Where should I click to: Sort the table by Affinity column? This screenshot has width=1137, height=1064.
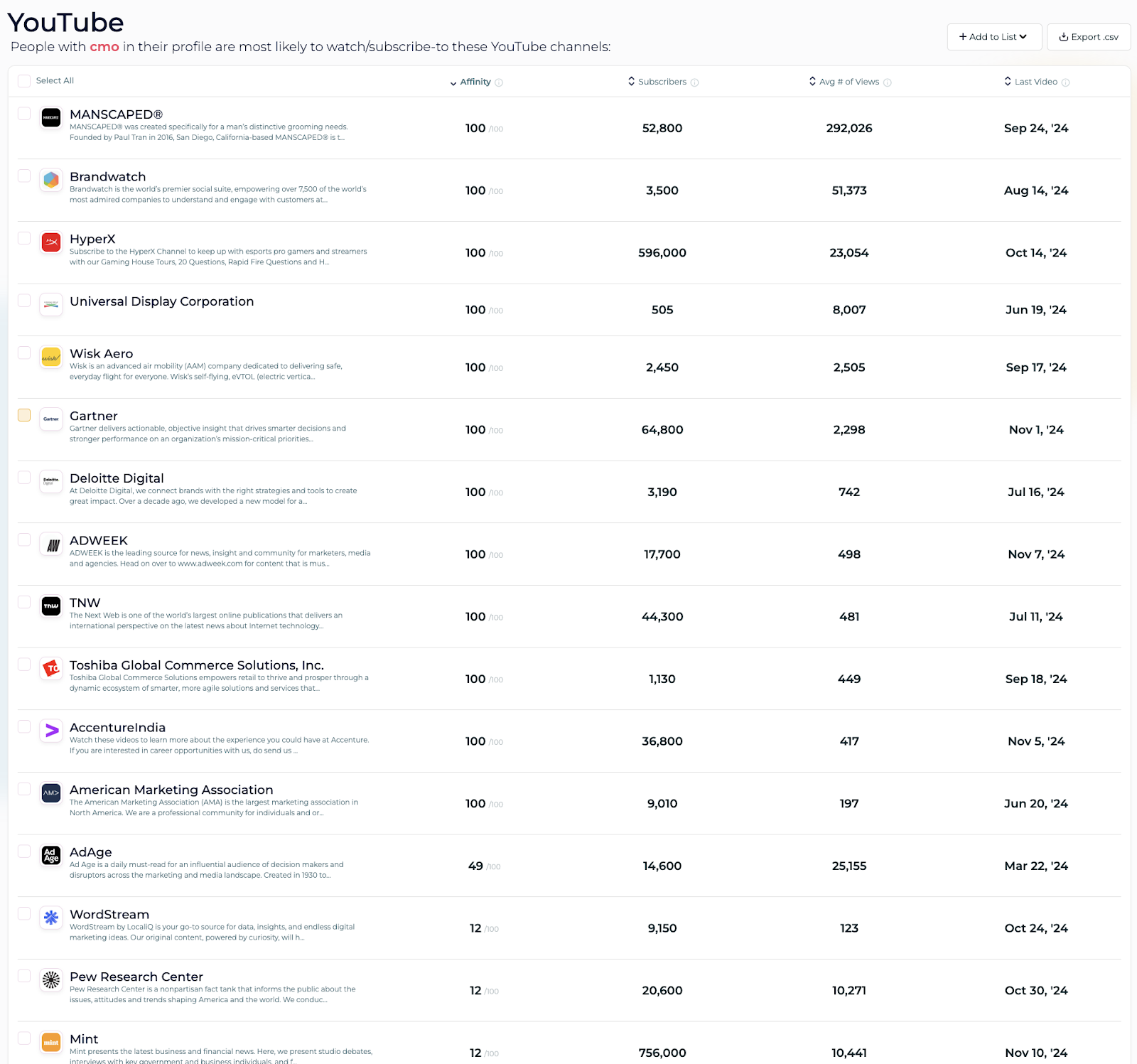[470, 82]
